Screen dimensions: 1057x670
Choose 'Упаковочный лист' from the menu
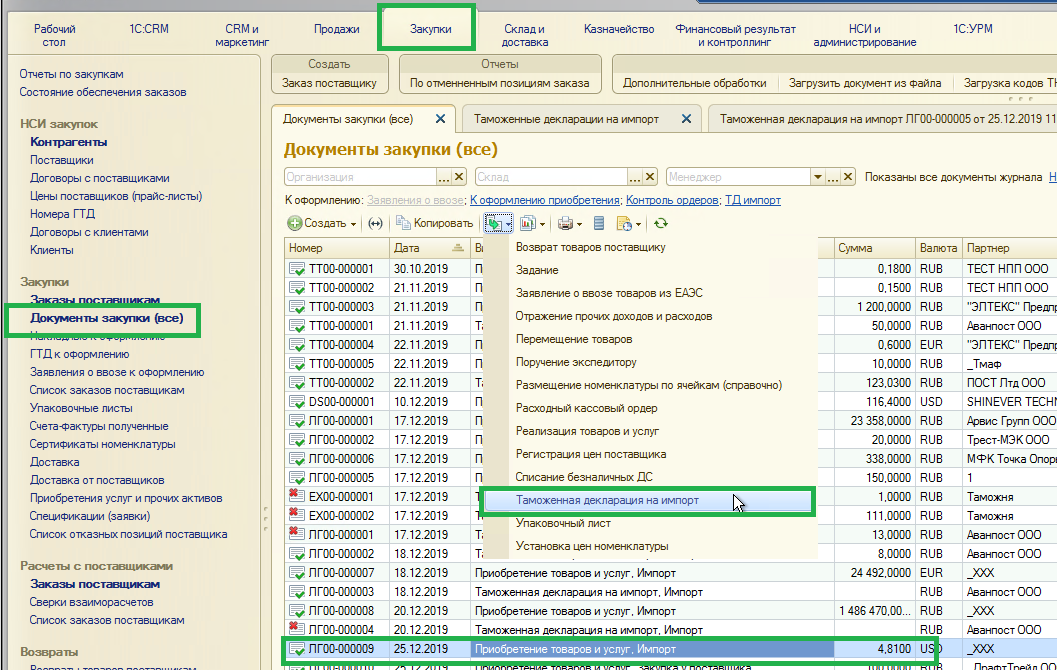[563, 523]
